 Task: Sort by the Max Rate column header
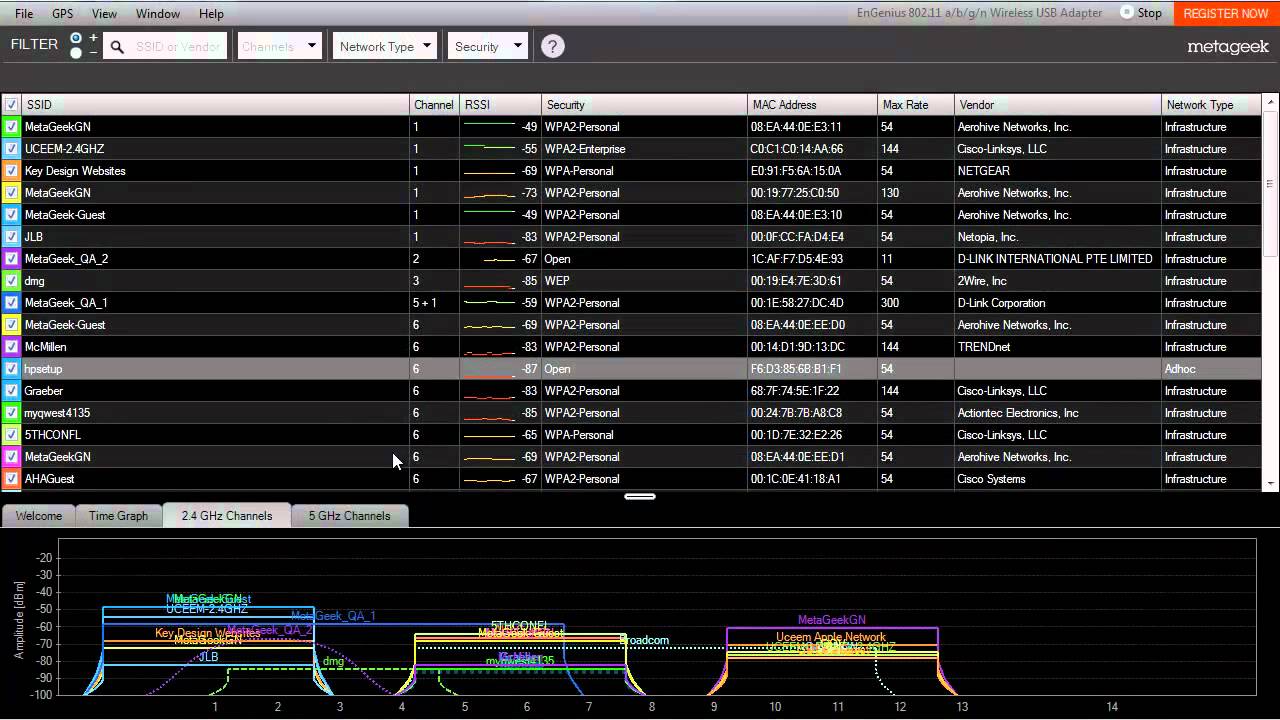point(915,104)
